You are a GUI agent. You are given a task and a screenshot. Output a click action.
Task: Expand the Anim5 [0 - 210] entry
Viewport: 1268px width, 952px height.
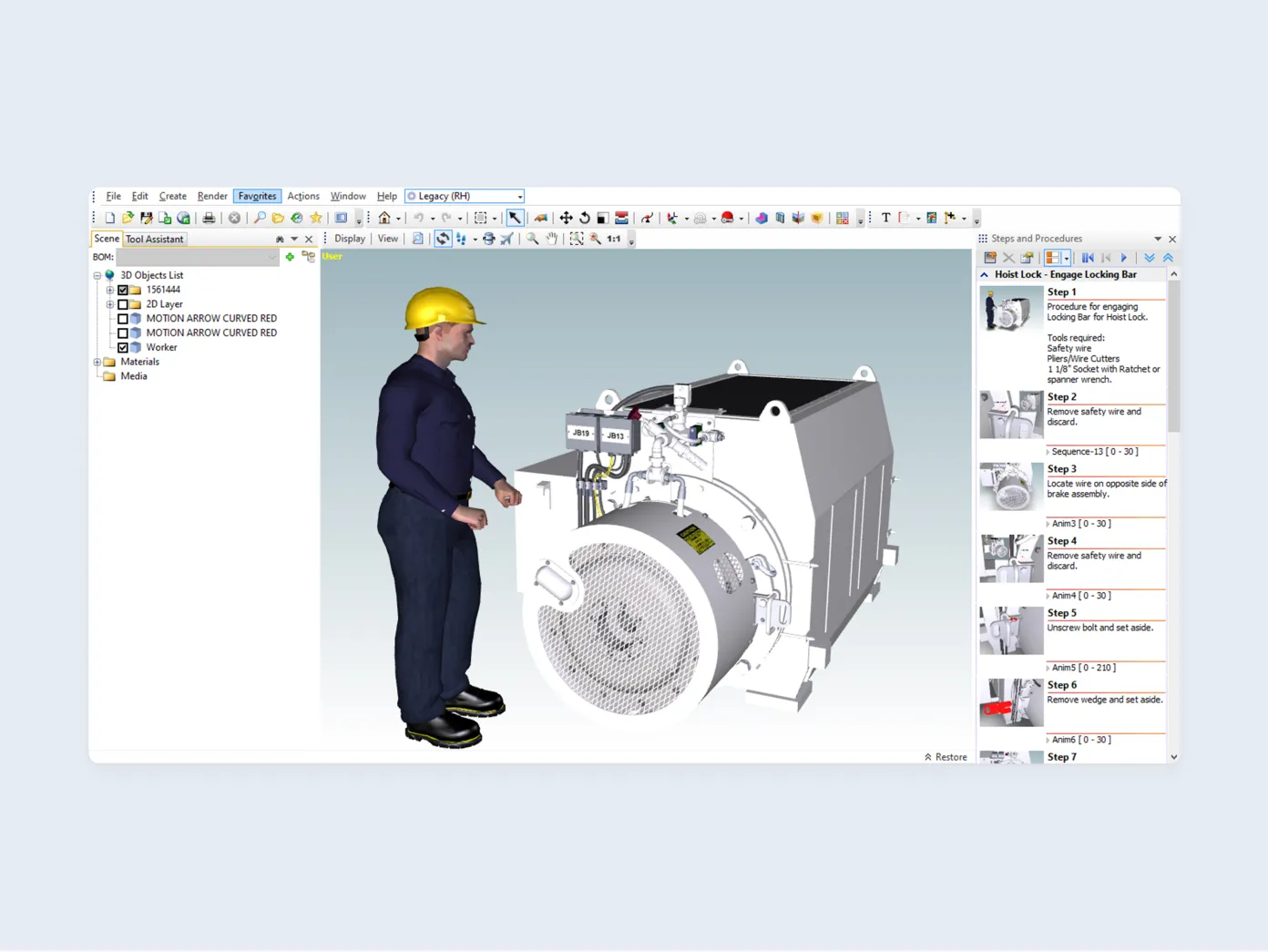tap(1048, 668)
